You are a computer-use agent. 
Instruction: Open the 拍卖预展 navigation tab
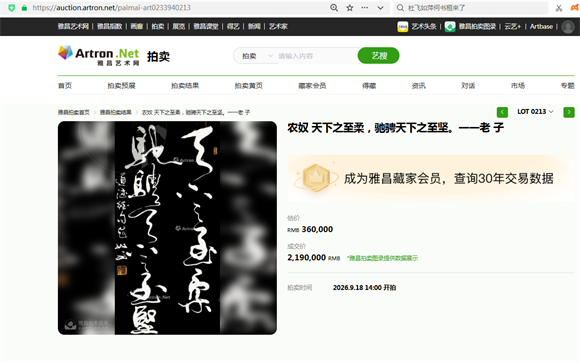click(121, 86)
